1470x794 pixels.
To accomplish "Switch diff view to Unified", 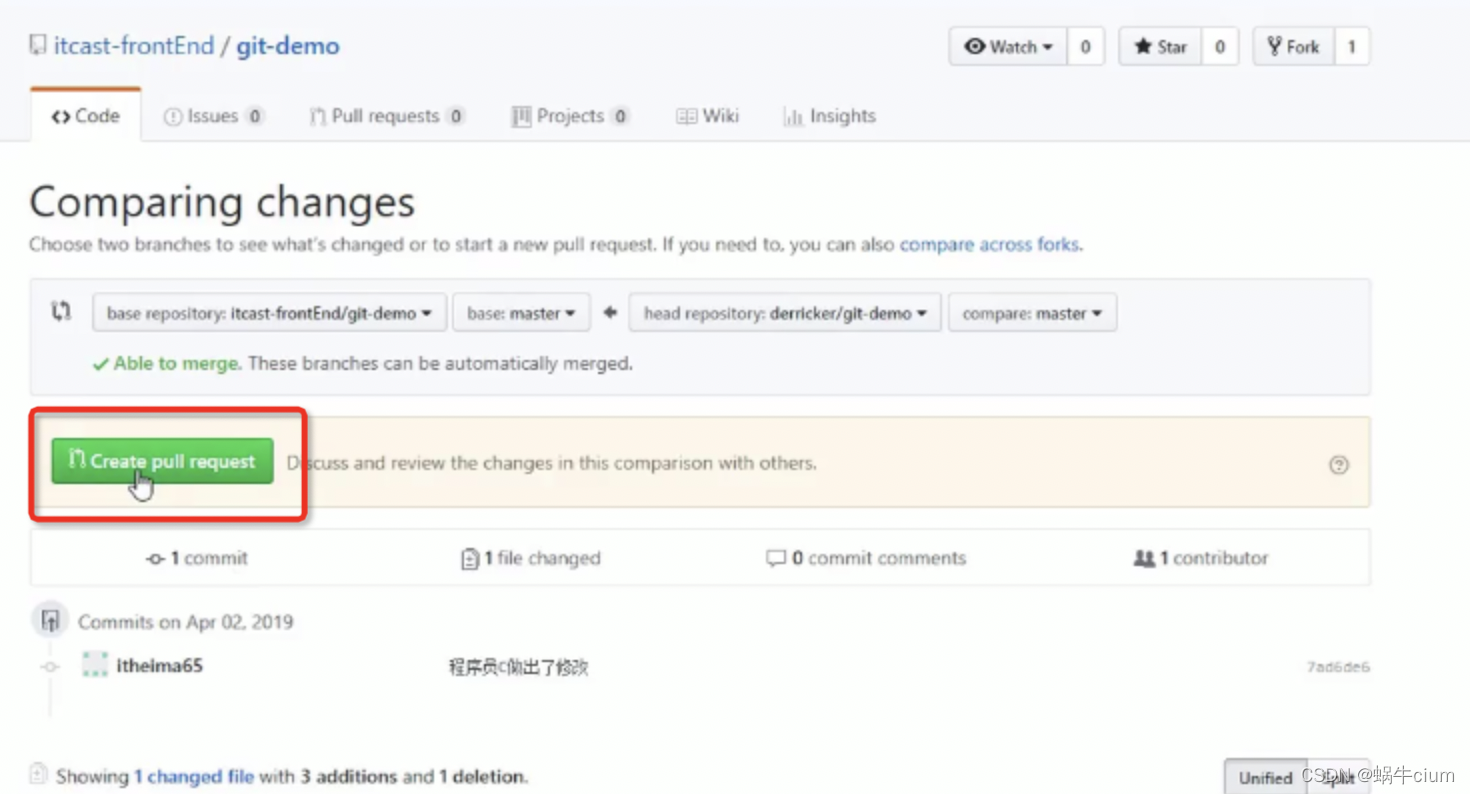I will [1266, 777].
